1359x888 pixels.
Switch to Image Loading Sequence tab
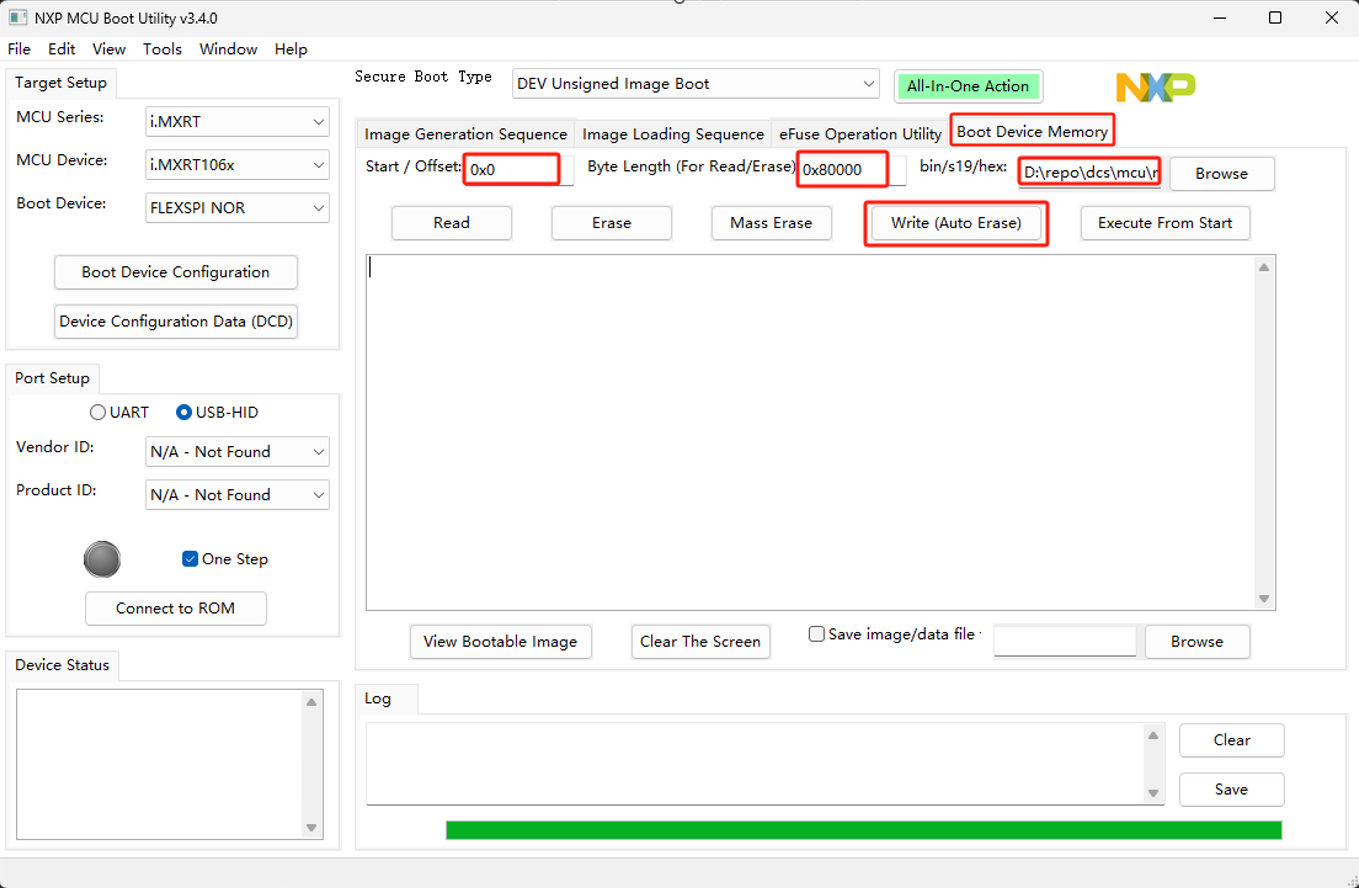click(x=673, y=134)
